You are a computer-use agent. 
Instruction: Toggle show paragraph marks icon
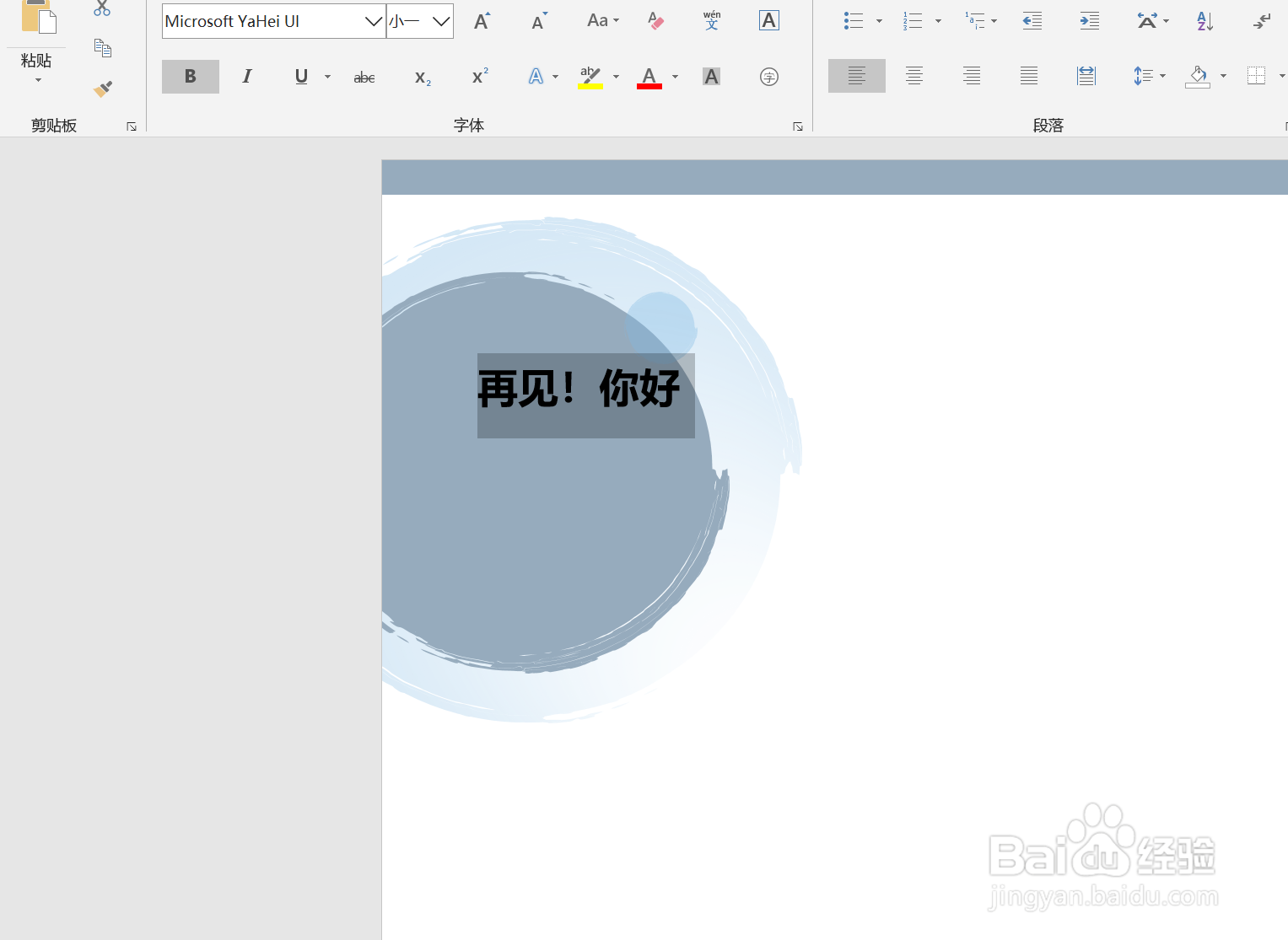(1262, 21)
